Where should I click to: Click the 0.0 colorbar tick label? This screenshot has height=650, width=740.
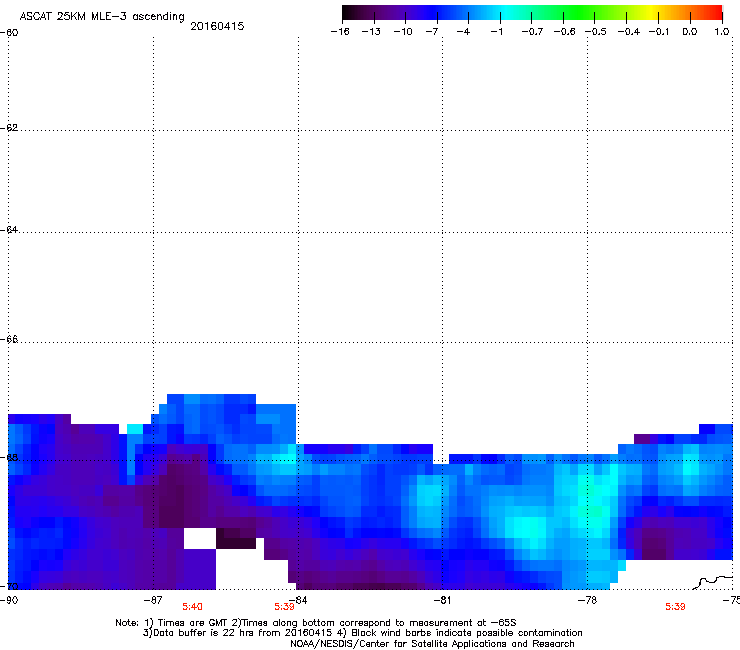[690, 32]
